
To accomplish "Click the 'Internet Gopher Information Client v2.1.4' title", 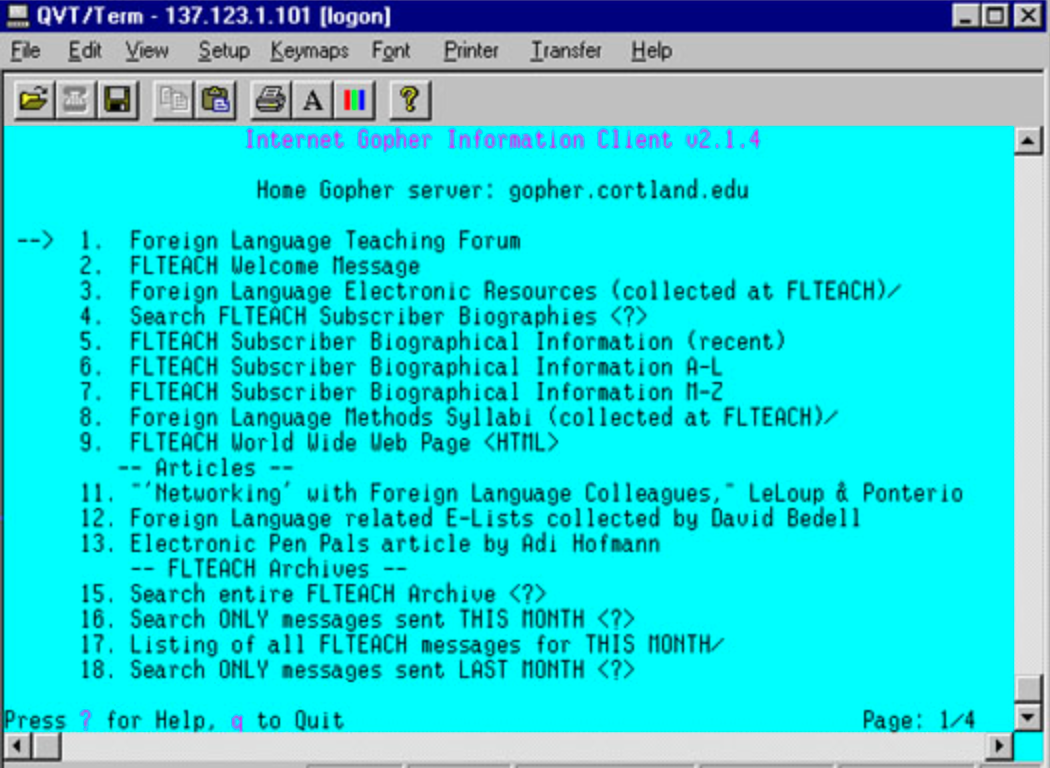I will 502,140.
